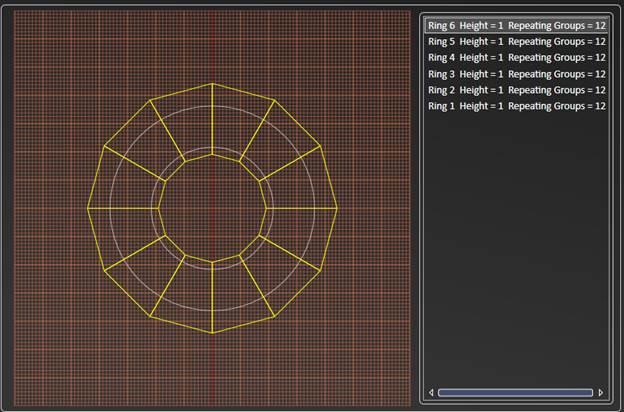The width and height of the screenshot is (624, 412).
Task: Click the bottommost vertex of outer yellow polygon
Action: click(x=213, y=333)
